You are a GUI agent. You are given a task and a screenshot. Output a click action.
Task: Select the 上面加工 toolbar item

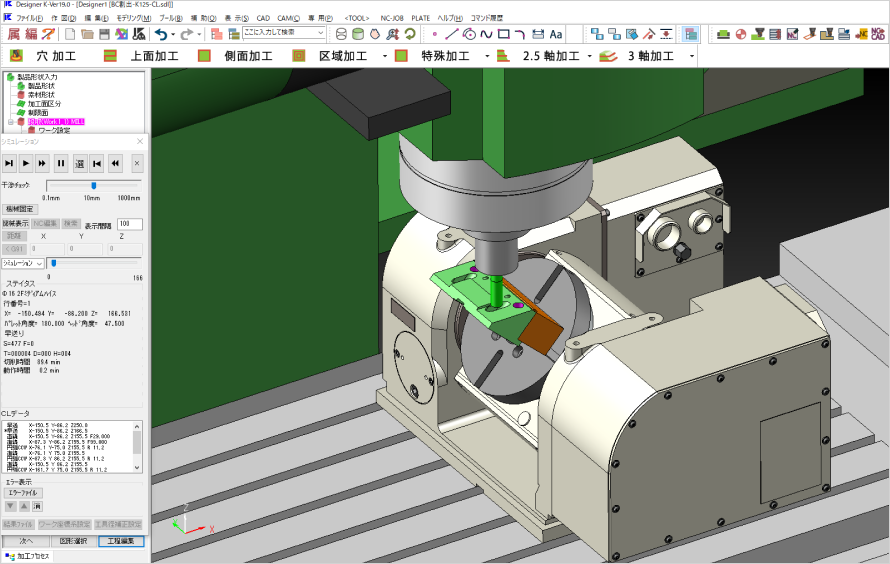pyautogui.click(x=148, y=56)
